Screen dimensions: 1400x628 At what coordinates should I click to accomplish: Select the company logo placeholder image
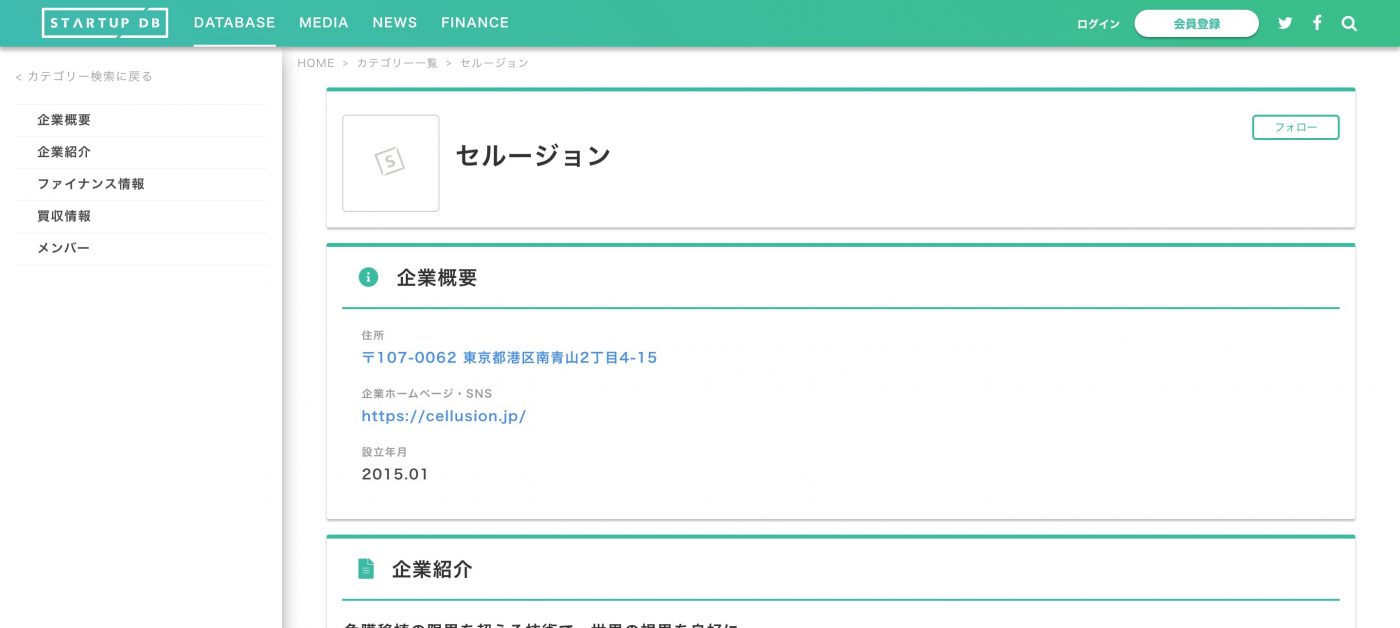[390, 163]
